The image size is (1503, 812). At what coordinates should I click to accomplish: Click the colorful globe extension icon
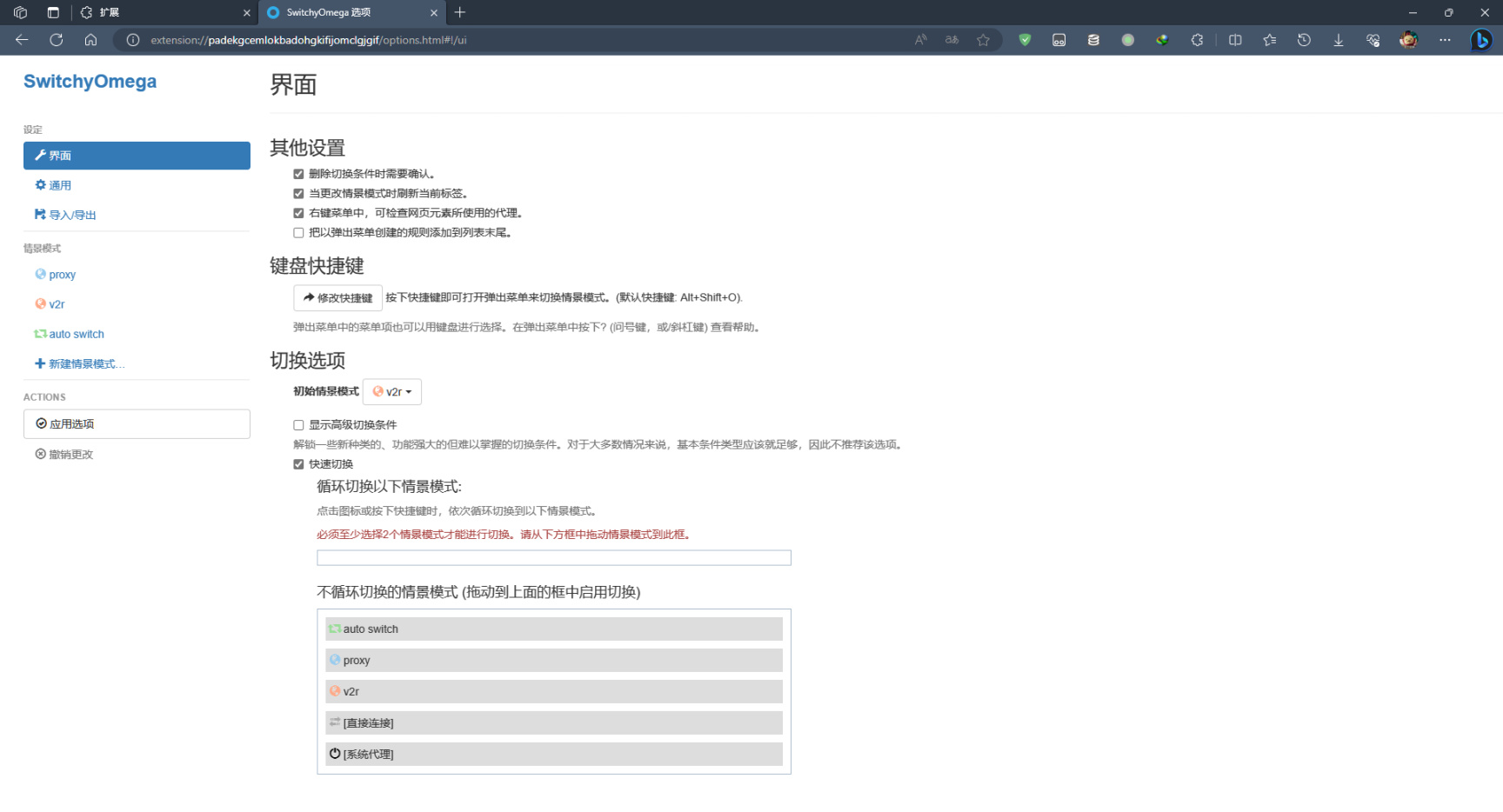[x=1162, y=40]
